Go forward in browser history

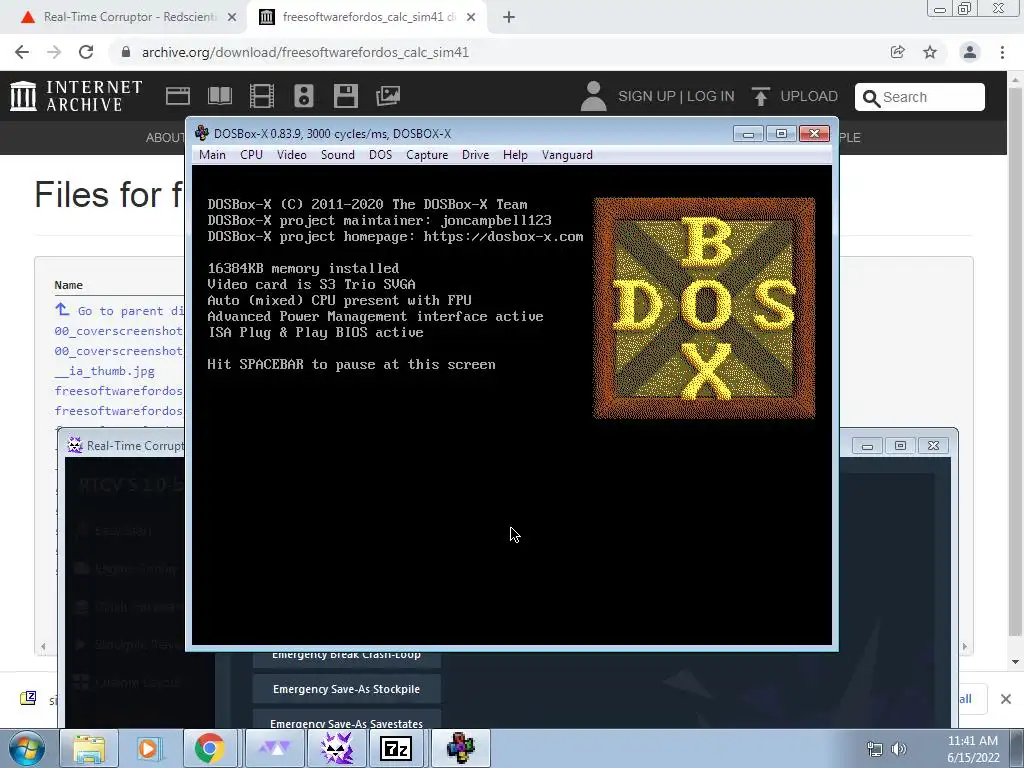point(54,52)
